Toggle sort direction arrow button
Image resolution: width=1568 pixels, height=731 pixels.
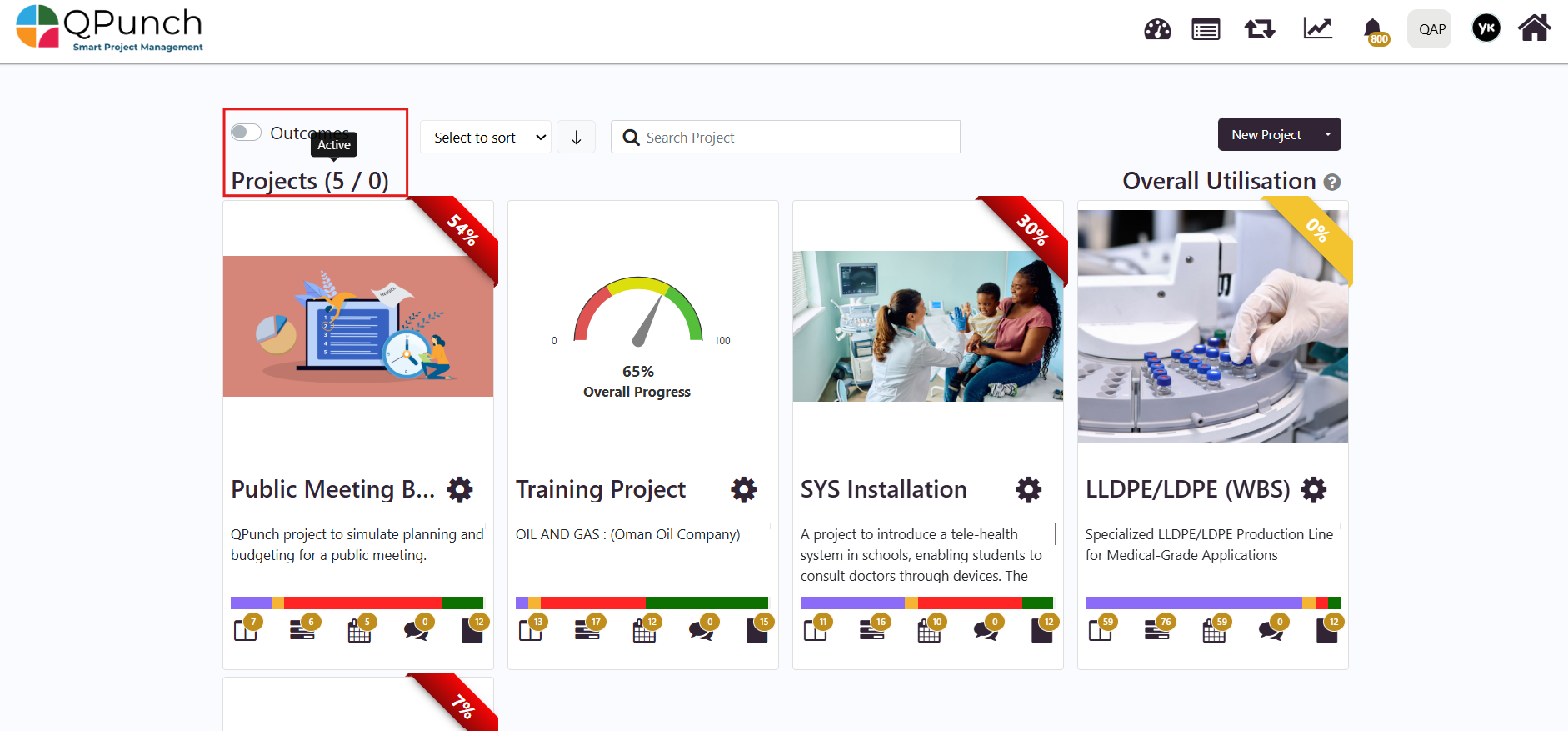(x=576, y=138)
